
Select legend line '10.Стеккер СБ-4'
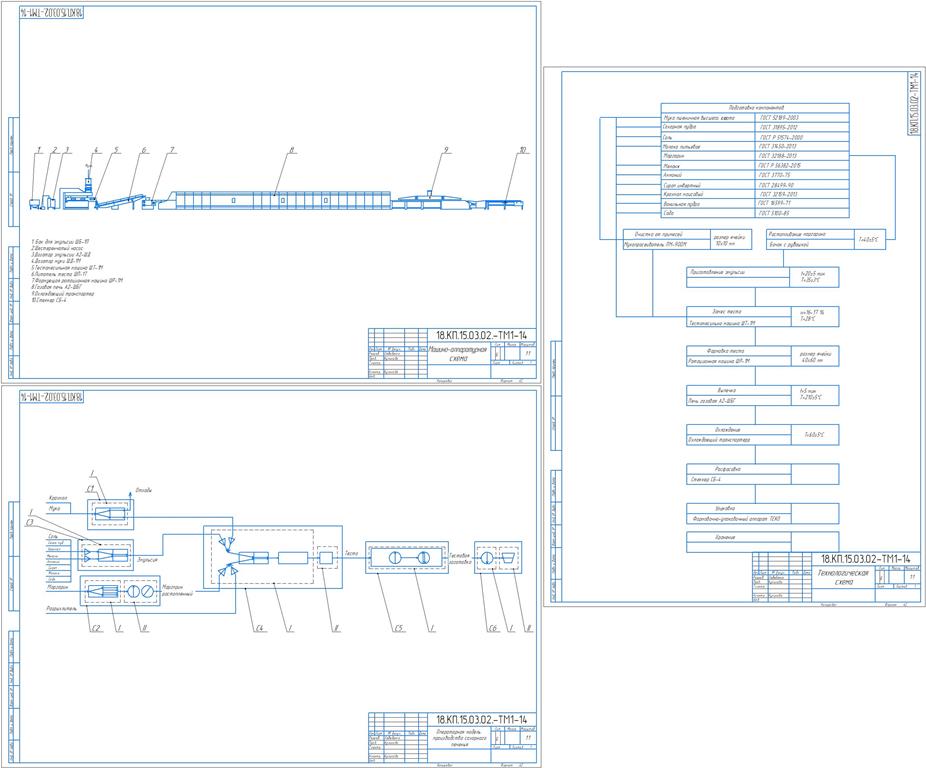[x=49, y=300]
